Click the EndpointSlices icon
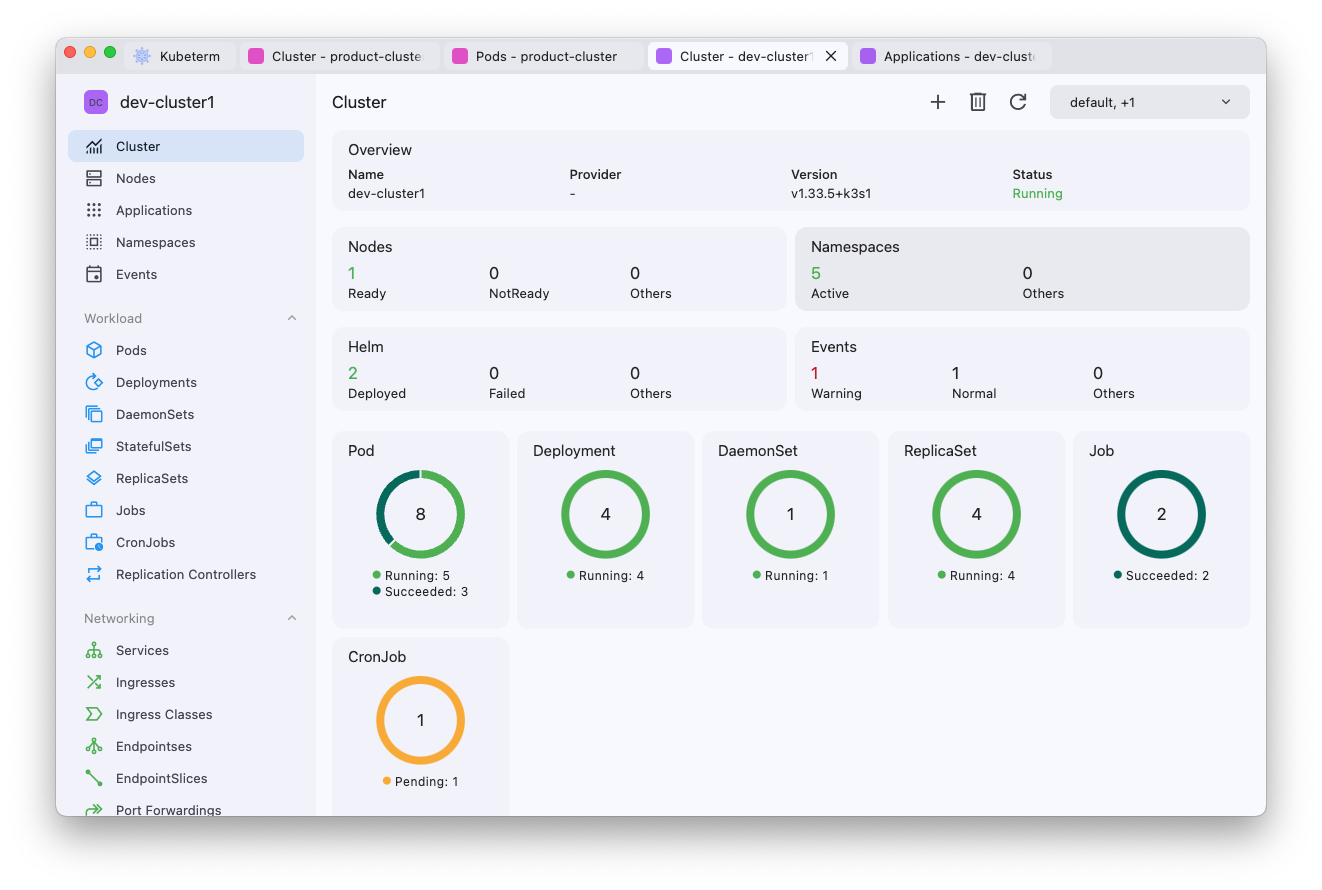Image resolution: width=1322 pixels, height=890 pixels. point(94,778)
